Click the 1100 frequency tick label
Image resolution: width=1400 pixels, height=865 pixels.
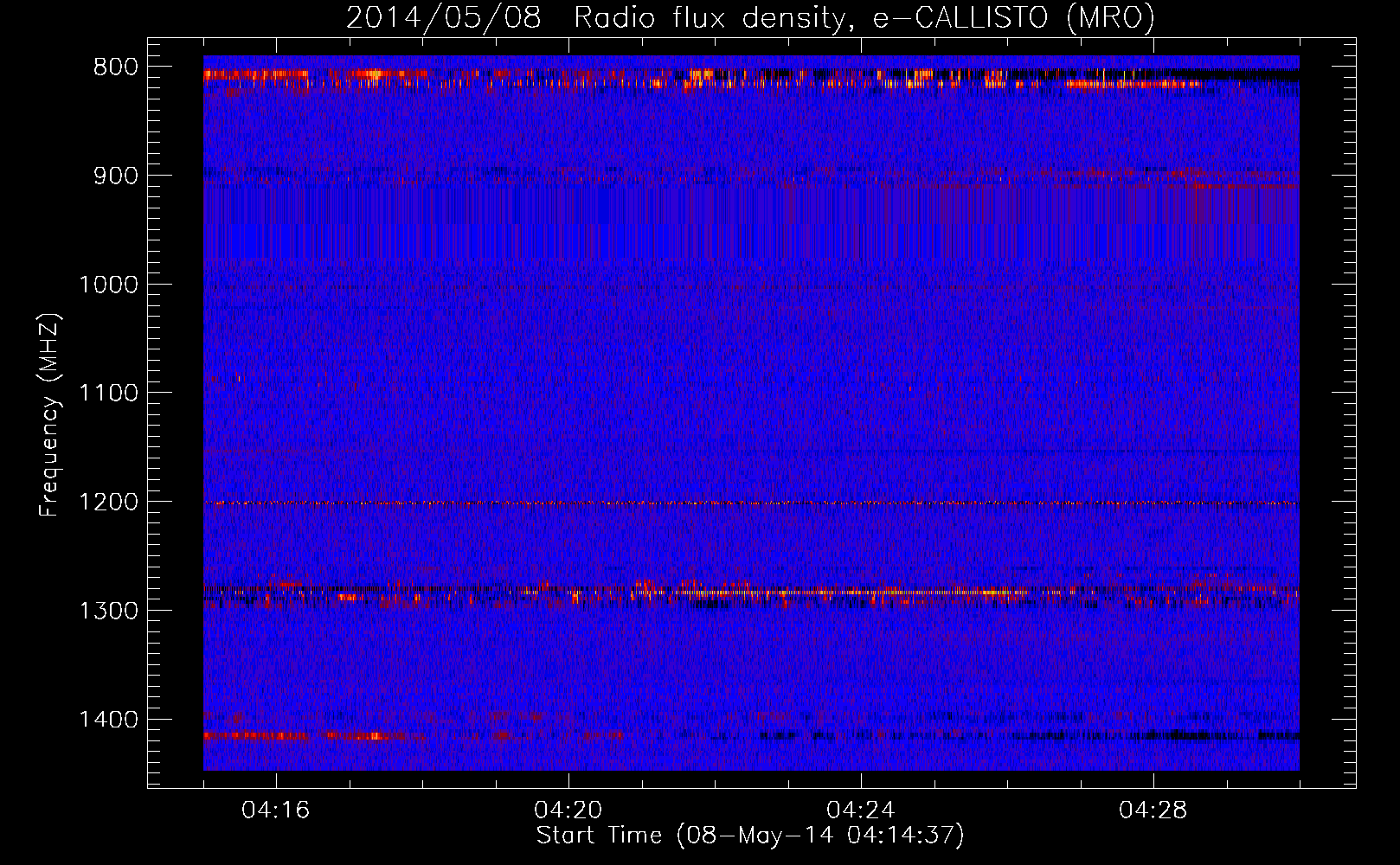click(108, 394)
